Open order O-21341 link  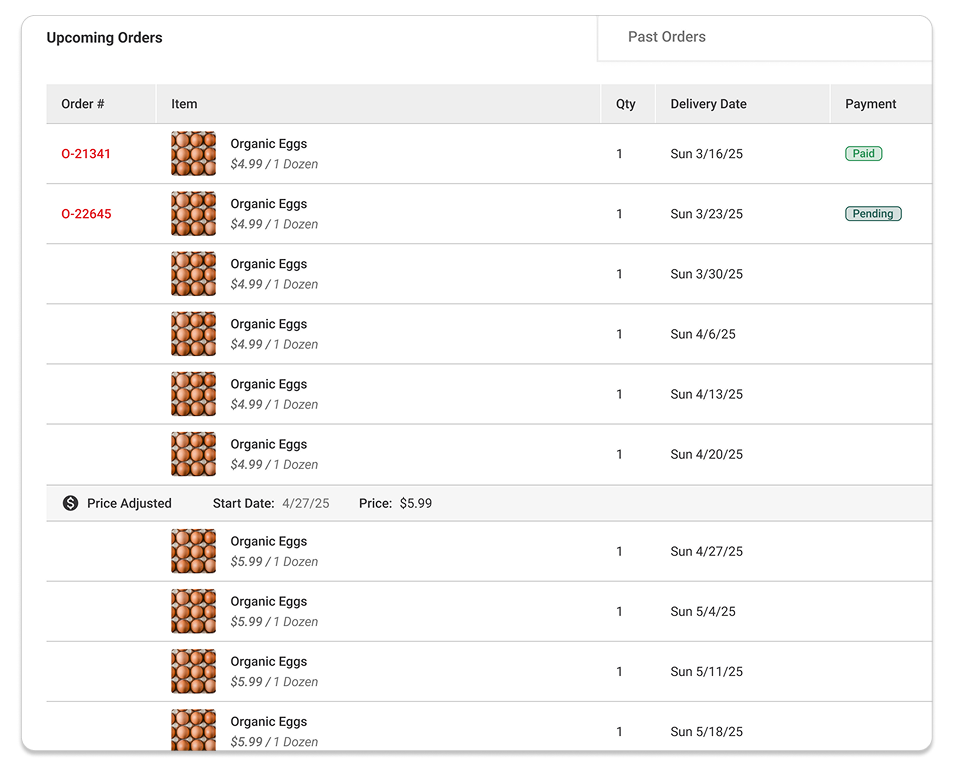tap(86, 154)
